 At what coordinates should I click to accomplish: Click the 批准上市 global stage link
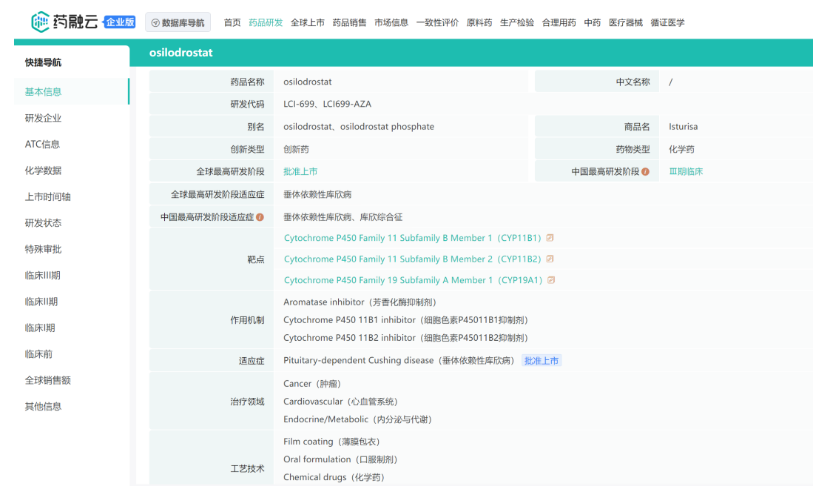click(300, 171)
